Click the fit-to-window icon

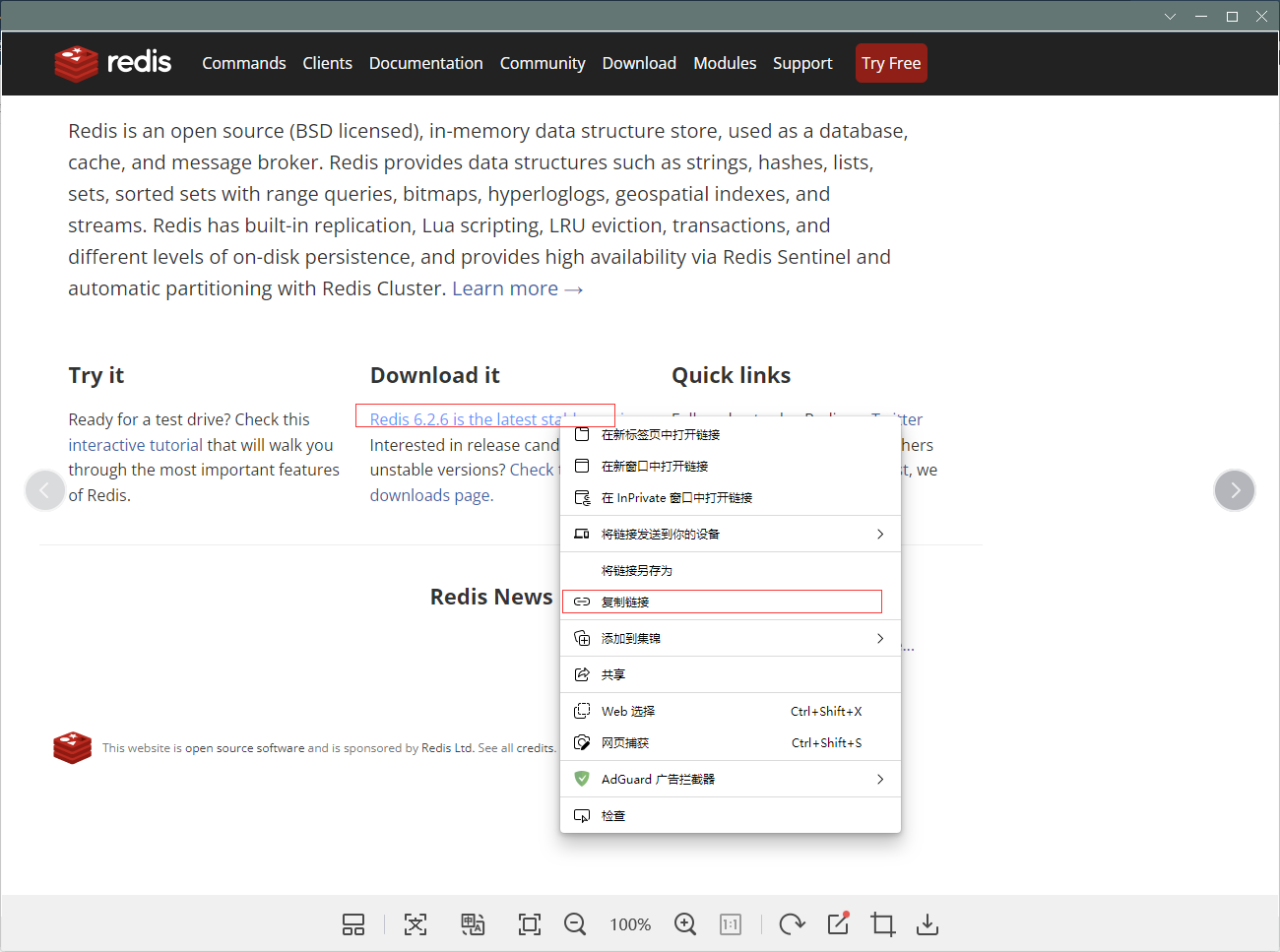tap(530, 924)
